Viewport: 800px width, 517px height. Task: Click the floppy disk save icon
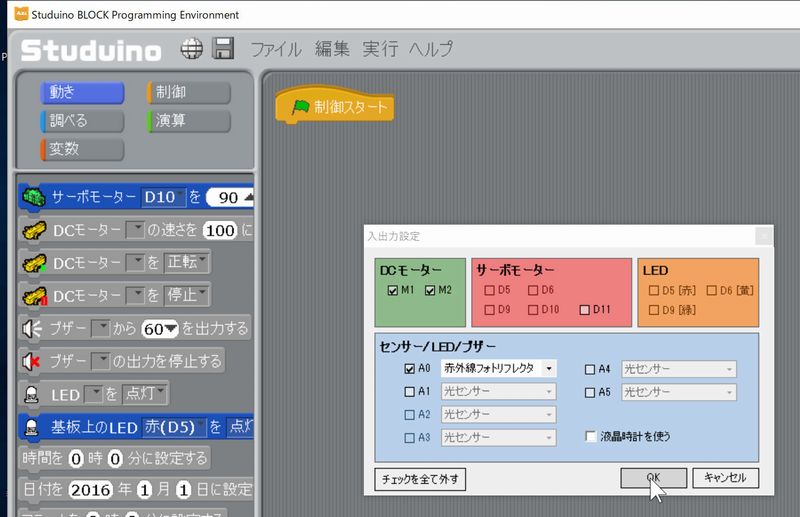click(x=223, y=49)
